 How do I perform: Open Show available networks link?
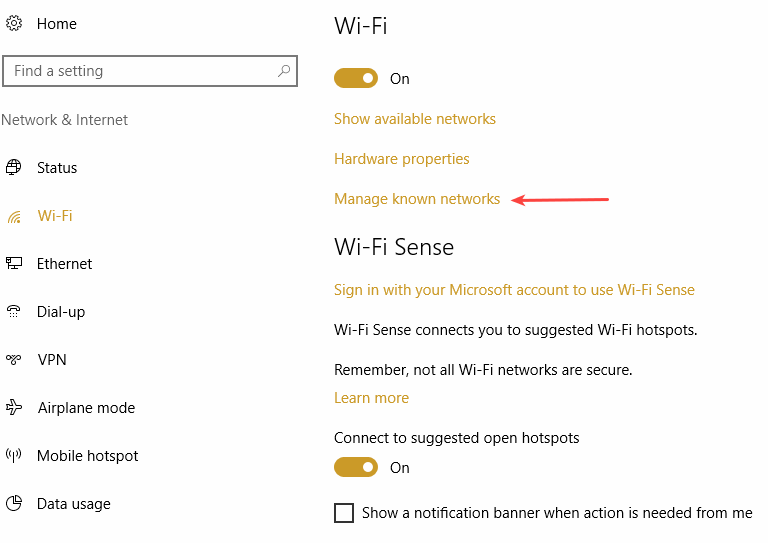coord(415,119)
